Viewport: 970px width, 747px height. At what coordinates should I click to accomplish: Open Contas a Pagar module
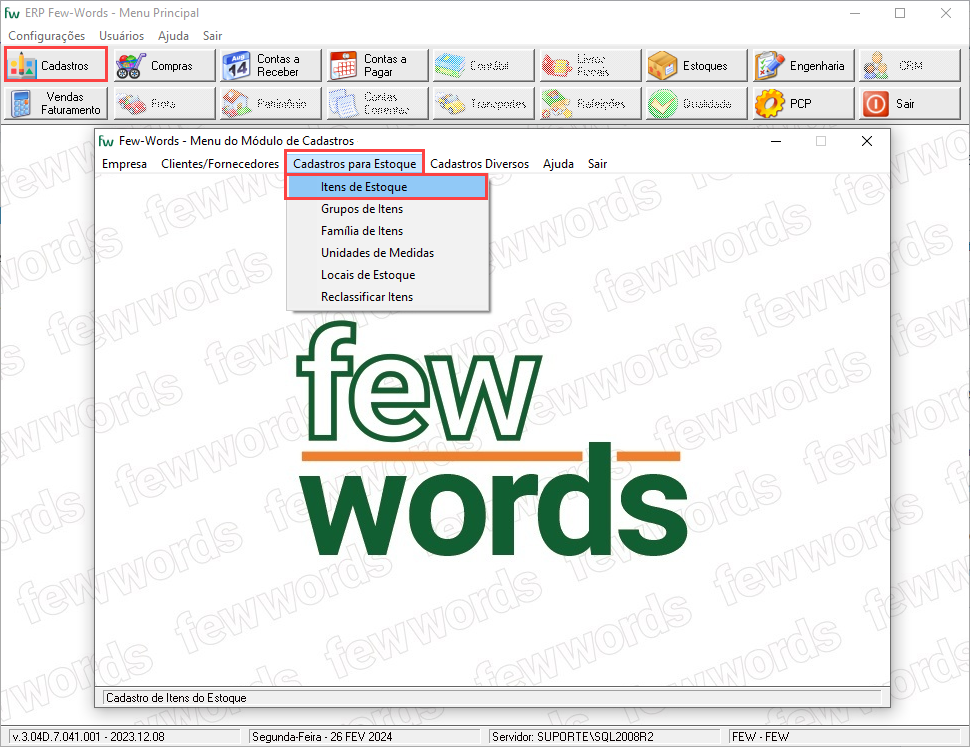377,66
